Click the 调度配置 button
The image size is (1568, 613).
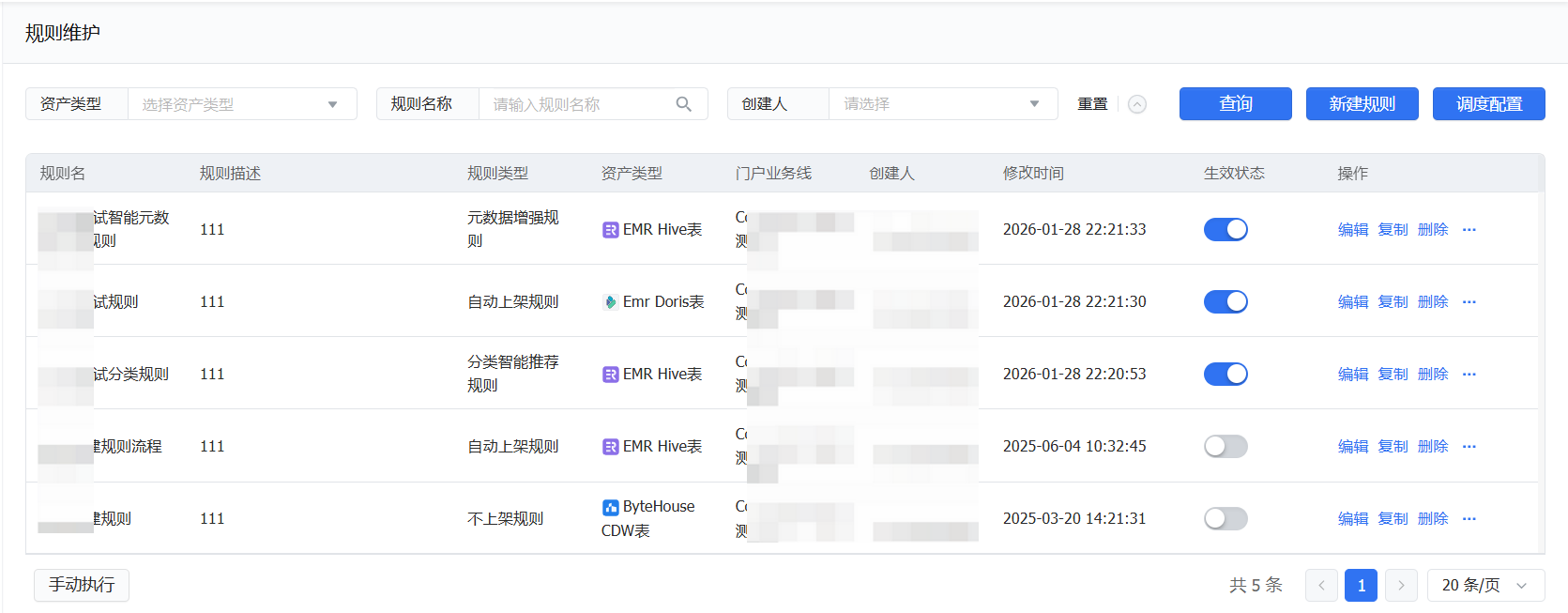[1489, 104]
